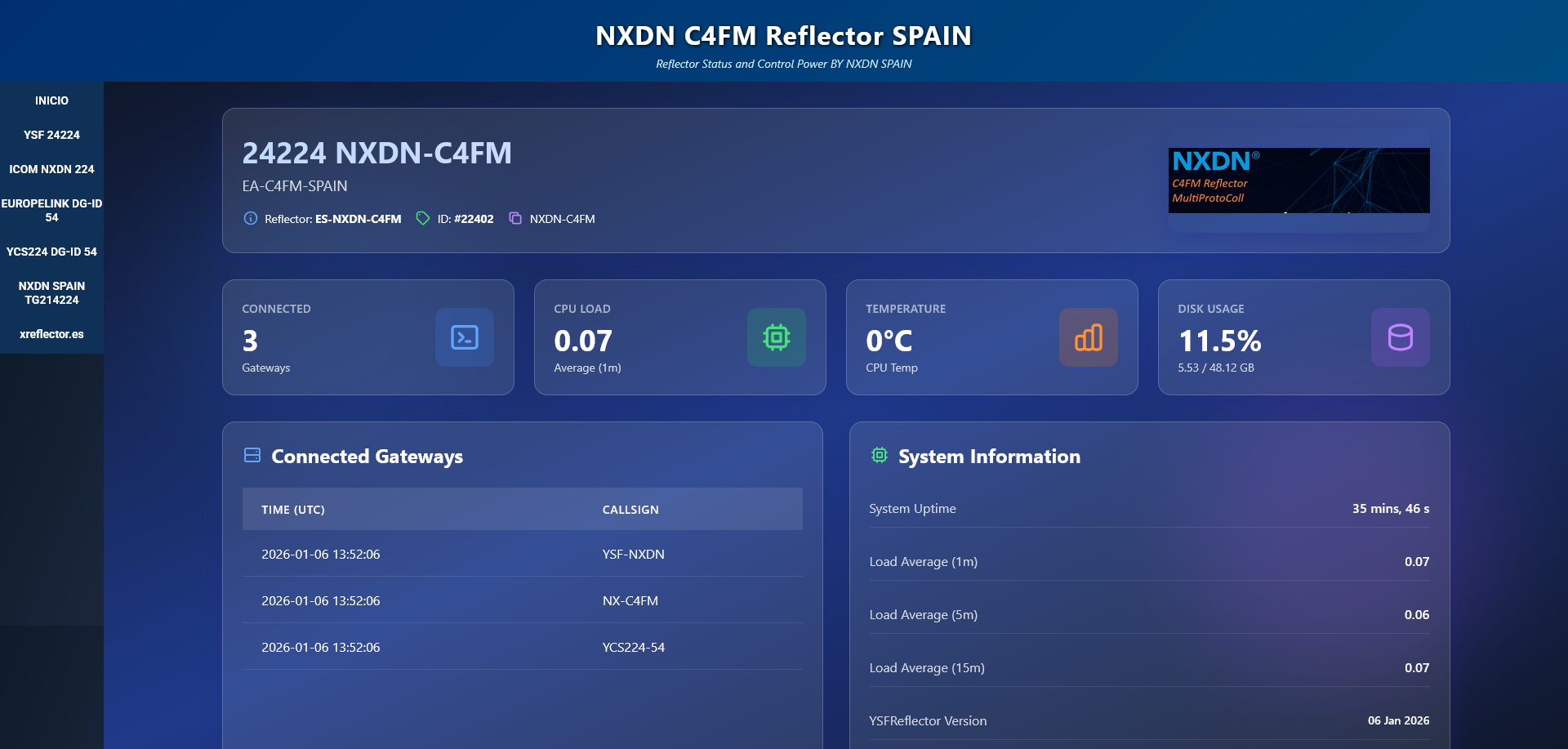The width and height of the screenshot is (1568, 749).
Task: Click the server icon beside Connected Gateways
Action: pos(252,455)
